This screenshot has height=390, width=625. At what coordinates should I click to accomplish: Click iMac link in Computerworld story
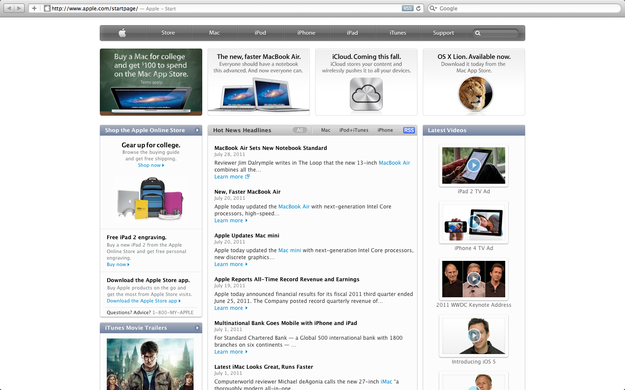386,382
